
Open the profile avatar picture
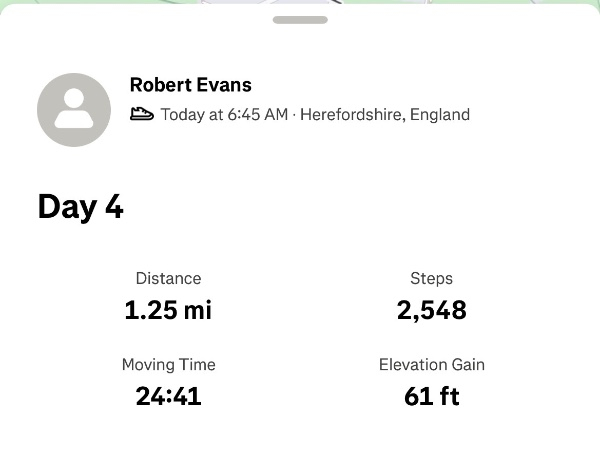pyautogui.click(x=74, y=110)
